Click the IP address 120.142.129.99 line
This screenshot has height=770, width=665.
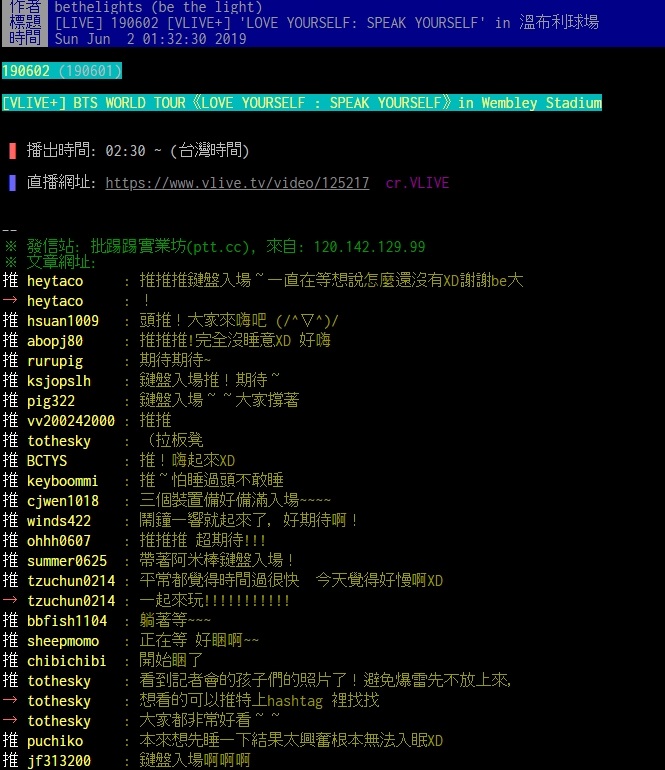pyautogui.click(x=215, y=247)
